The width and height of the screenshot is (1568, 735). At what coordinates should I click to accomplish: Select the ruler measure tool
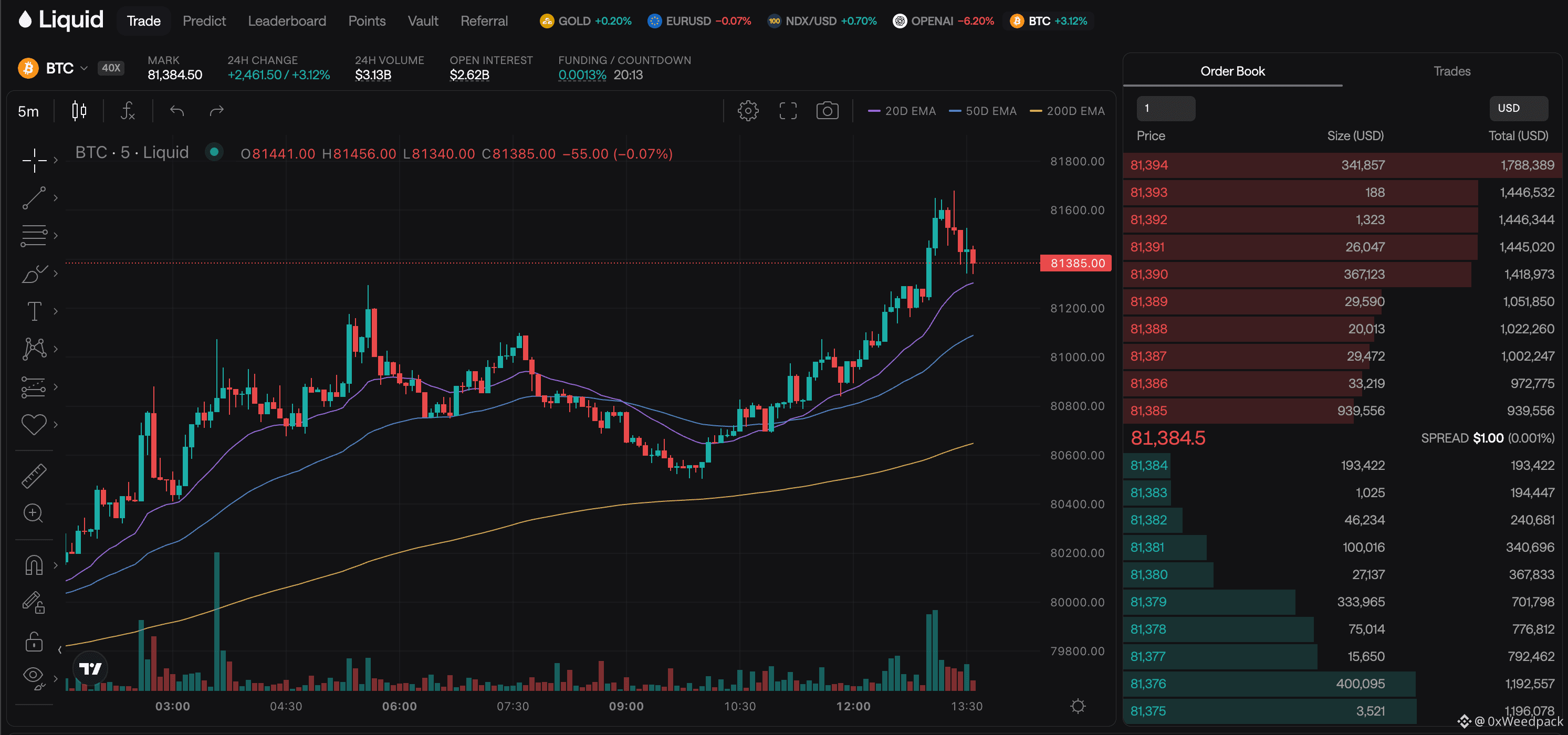click(x=34, y=476)
